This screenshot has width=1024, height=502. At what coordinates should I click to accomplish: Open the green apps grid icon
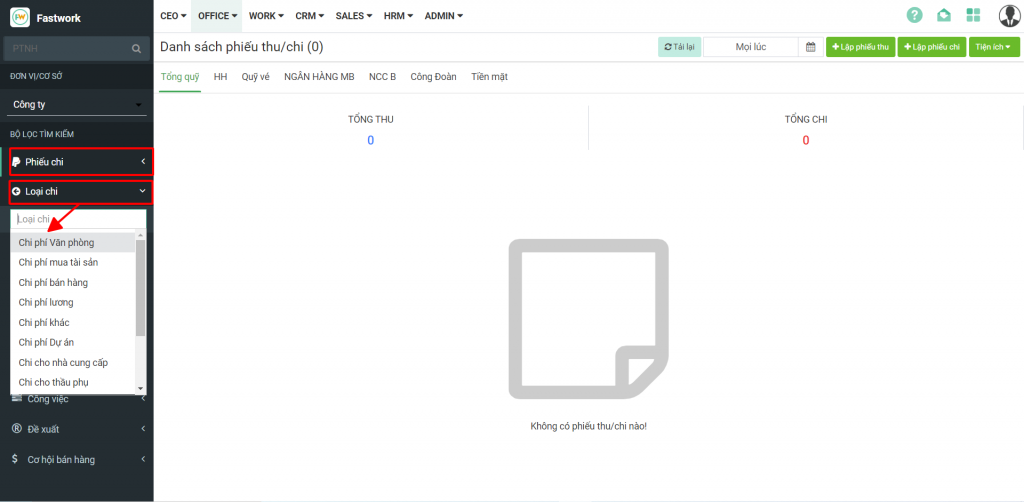coord(974,15)
